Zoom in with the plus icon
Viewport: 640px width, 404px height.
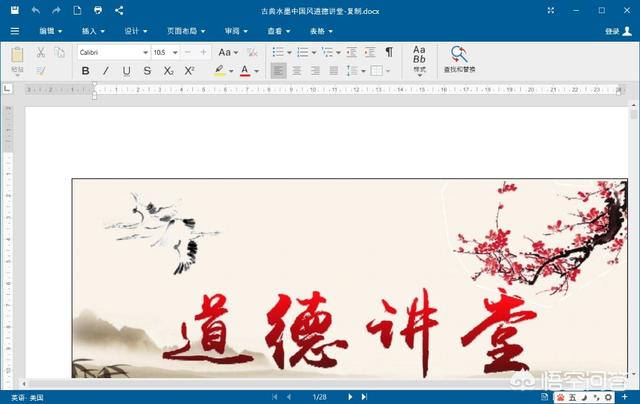[624, 397]
